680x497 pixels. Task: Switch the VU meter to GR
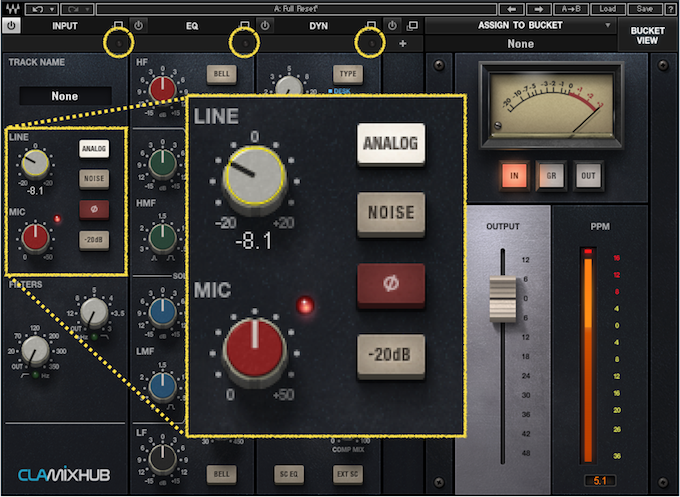point(551,176)
